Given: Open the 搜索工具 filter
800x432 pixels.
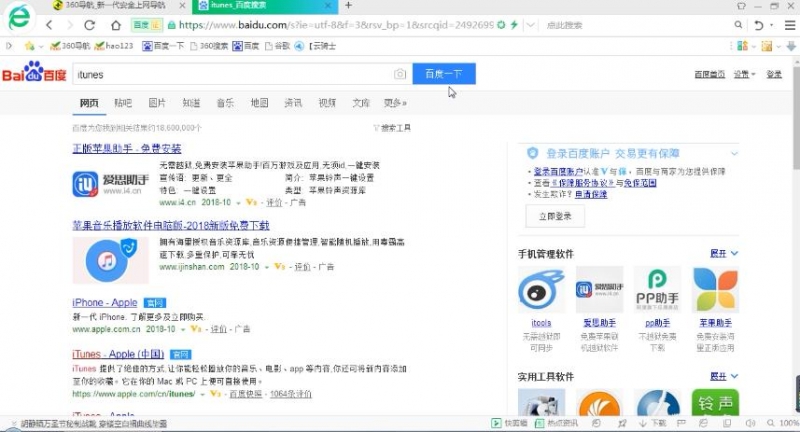Looking at the screenshot, I should point(392,128).
